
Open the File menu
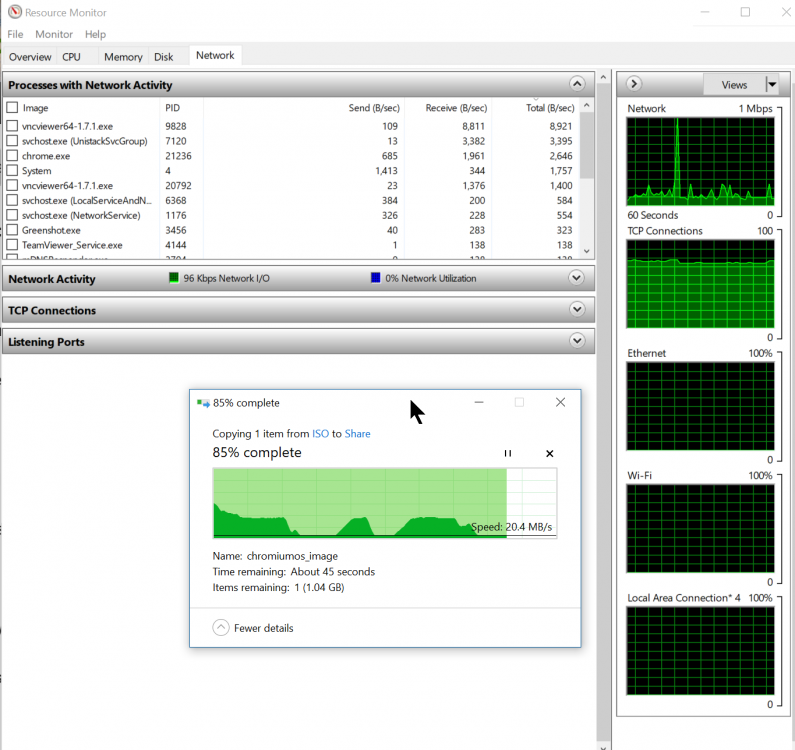point(15,34)
